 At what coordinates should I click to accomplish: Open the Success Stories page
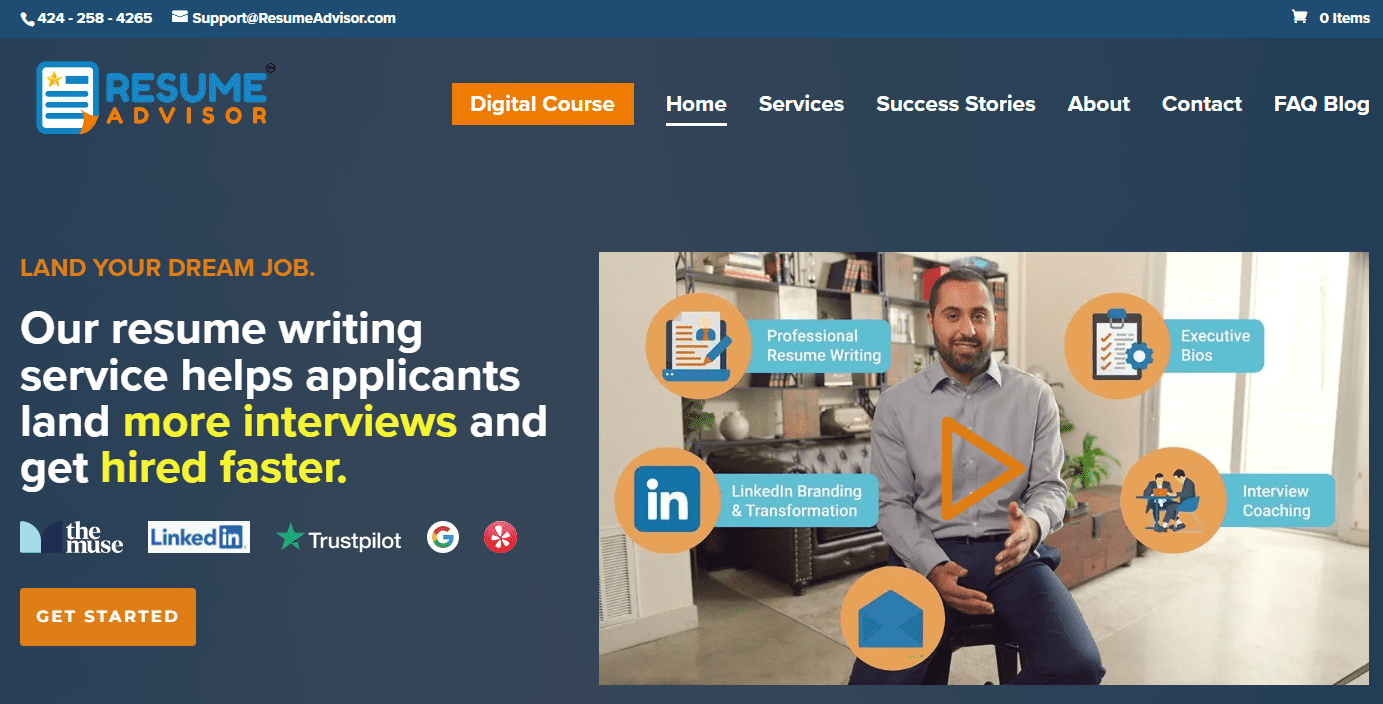[956, 104]
